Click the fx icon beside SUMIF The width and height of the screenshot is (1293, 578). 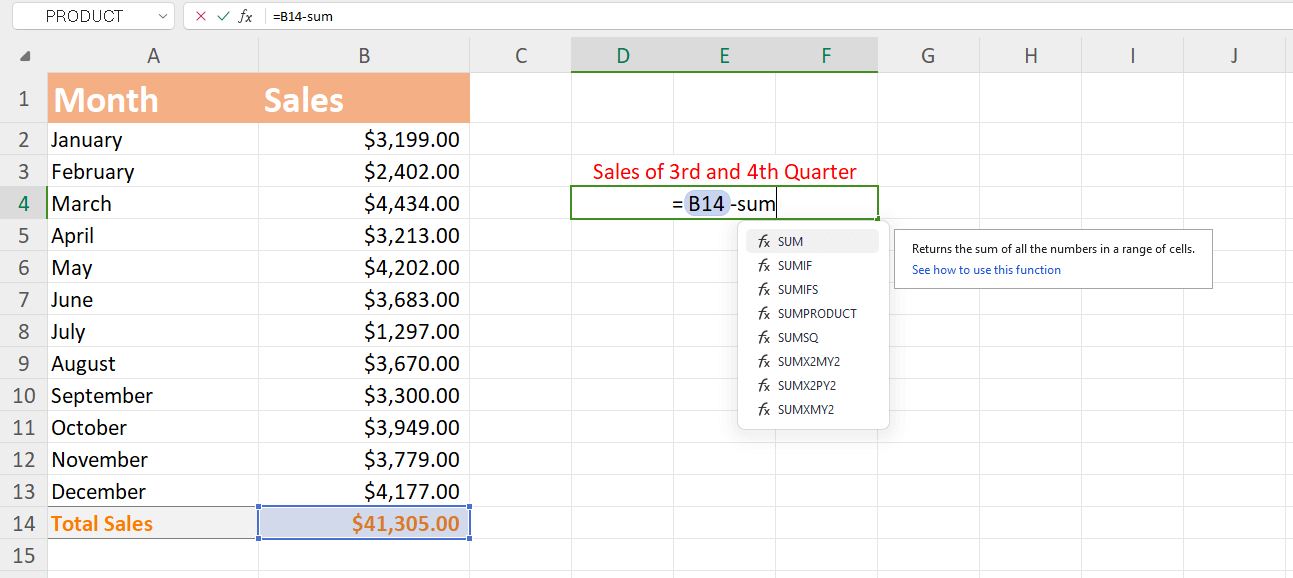coord(763,265)
